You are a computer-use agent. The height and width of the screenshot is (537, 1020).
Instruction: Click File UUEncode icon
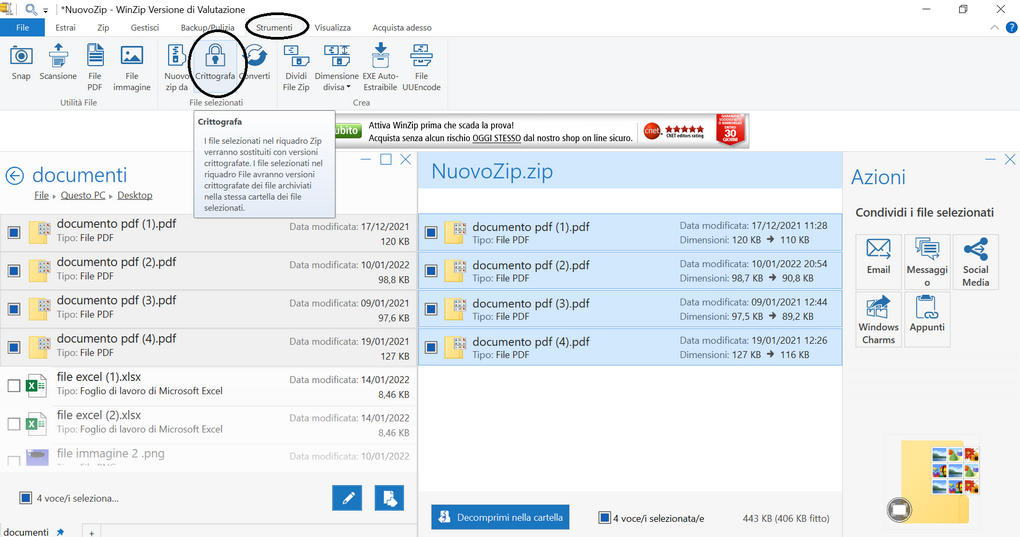coord(421,67)
